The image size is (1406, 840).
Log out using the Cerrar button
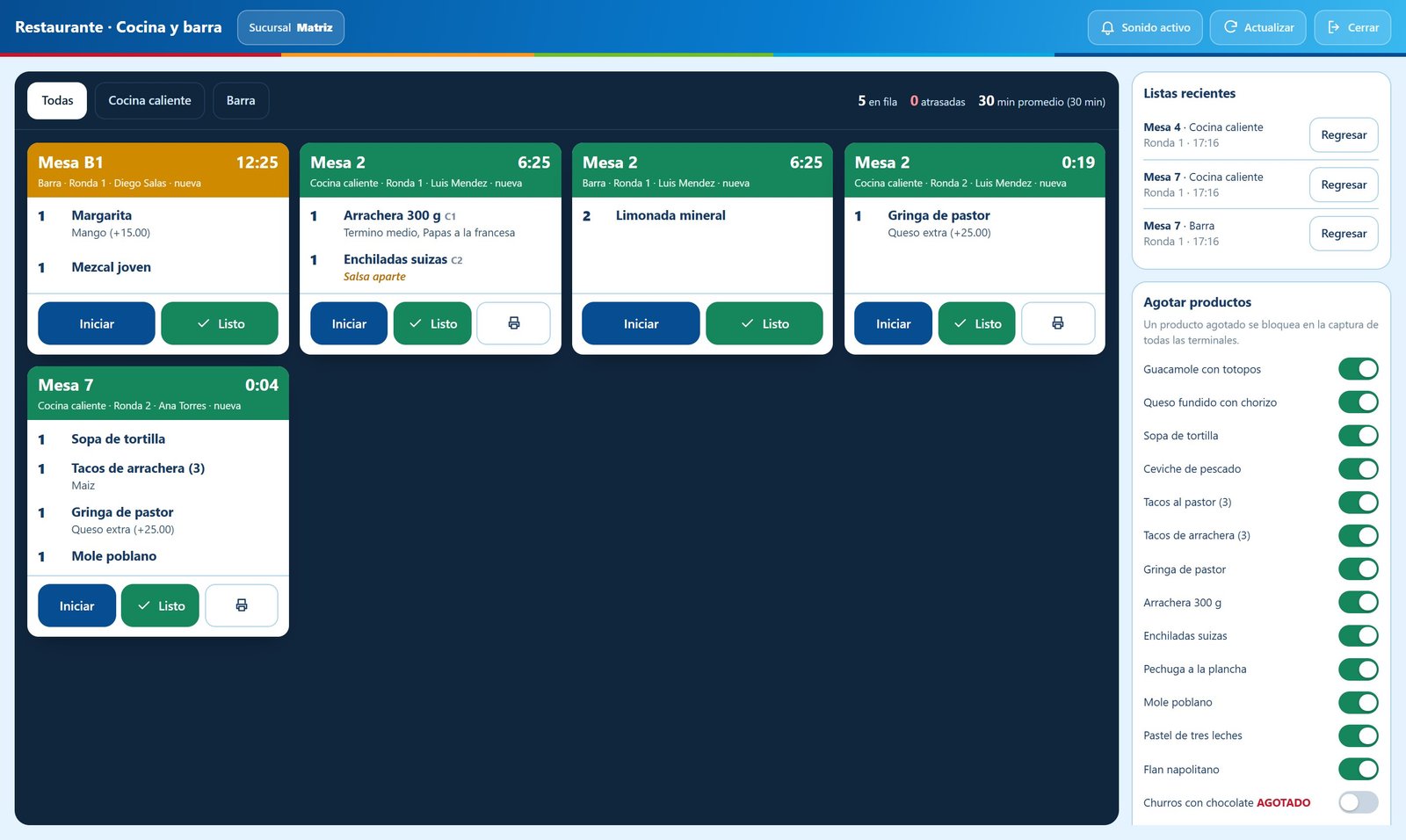(x=1352, y=27)
